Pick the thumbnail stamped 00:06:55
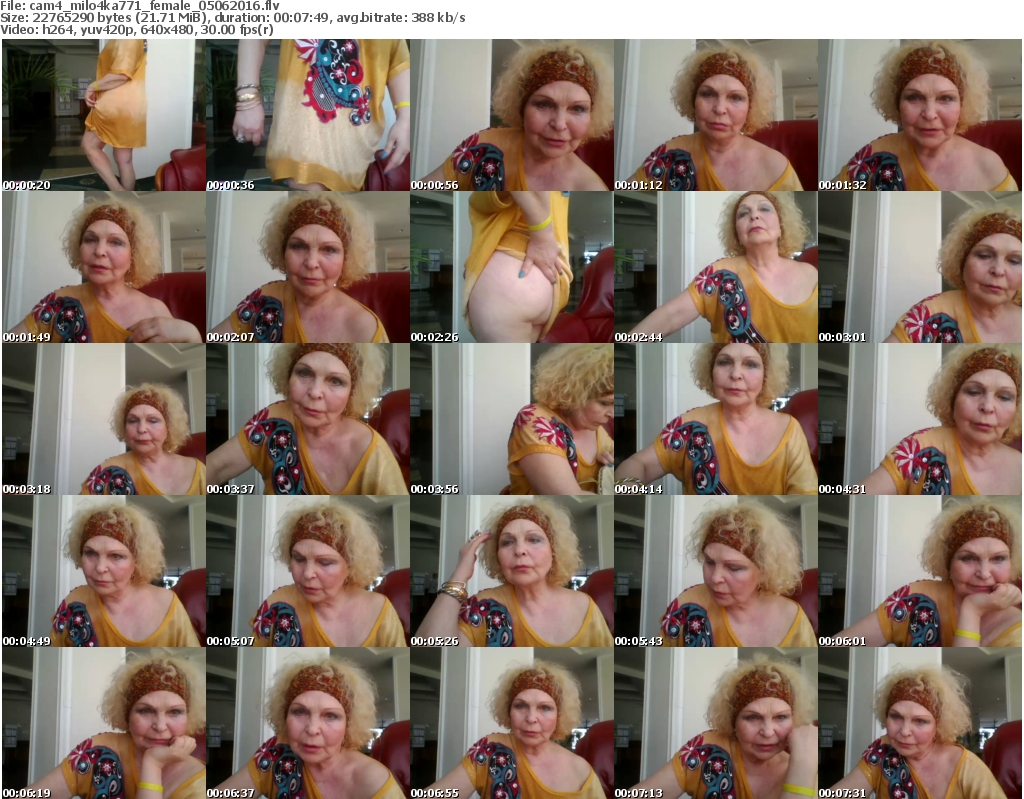 pyautogui.click(x=512, y=723)
